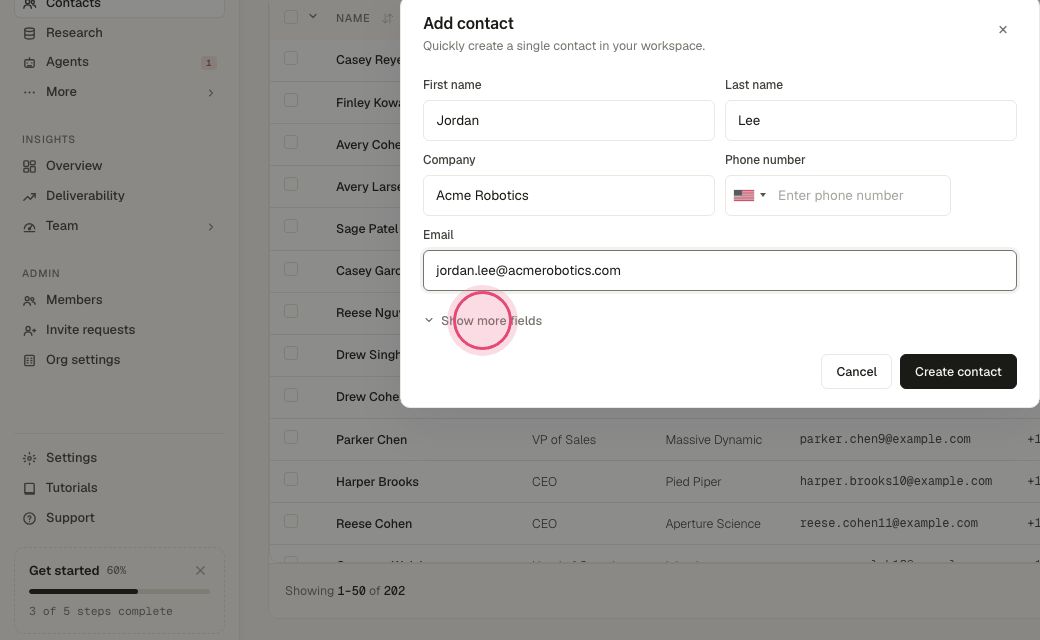Select the Reese Nguyen row checkbox
The height and width of the screenshot is (640, 1040).
coord(291,310)
